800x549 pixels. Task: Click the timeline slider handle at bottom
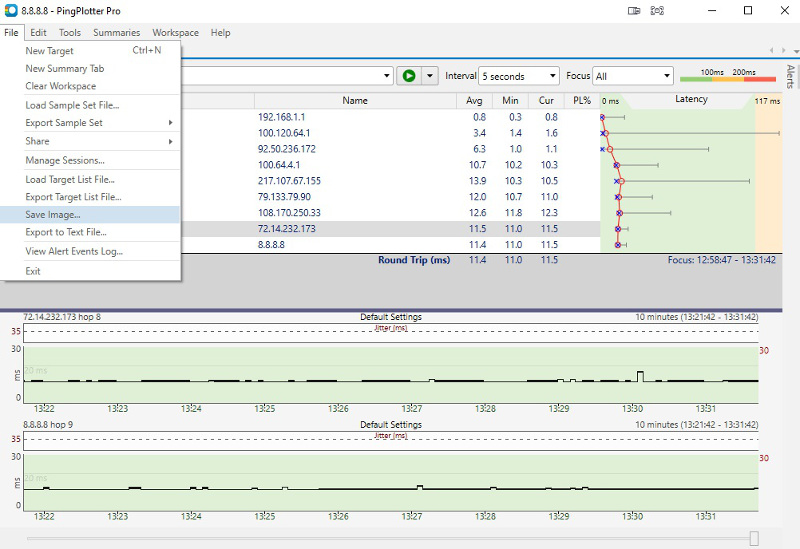[x=754, y=538]
